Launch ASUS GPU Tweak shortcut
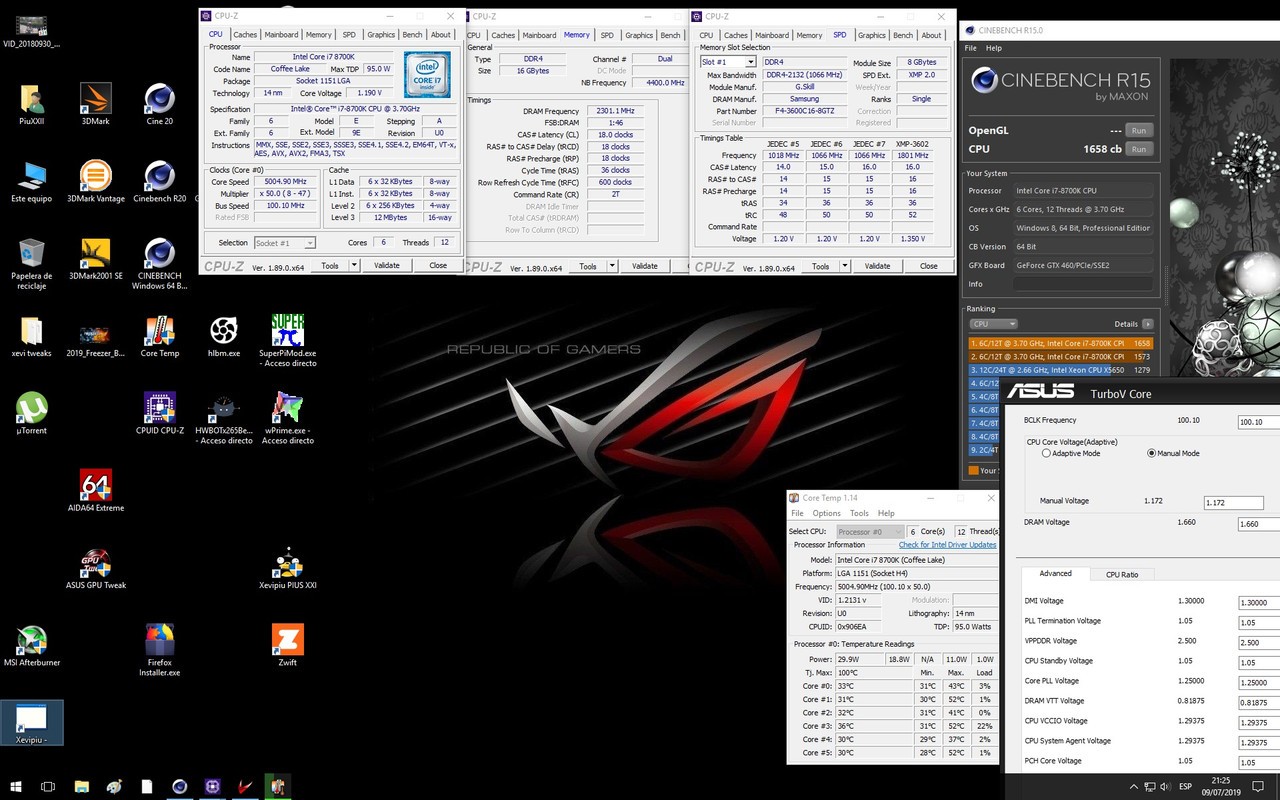This screenshot has height=800, width=1280. 96,570
